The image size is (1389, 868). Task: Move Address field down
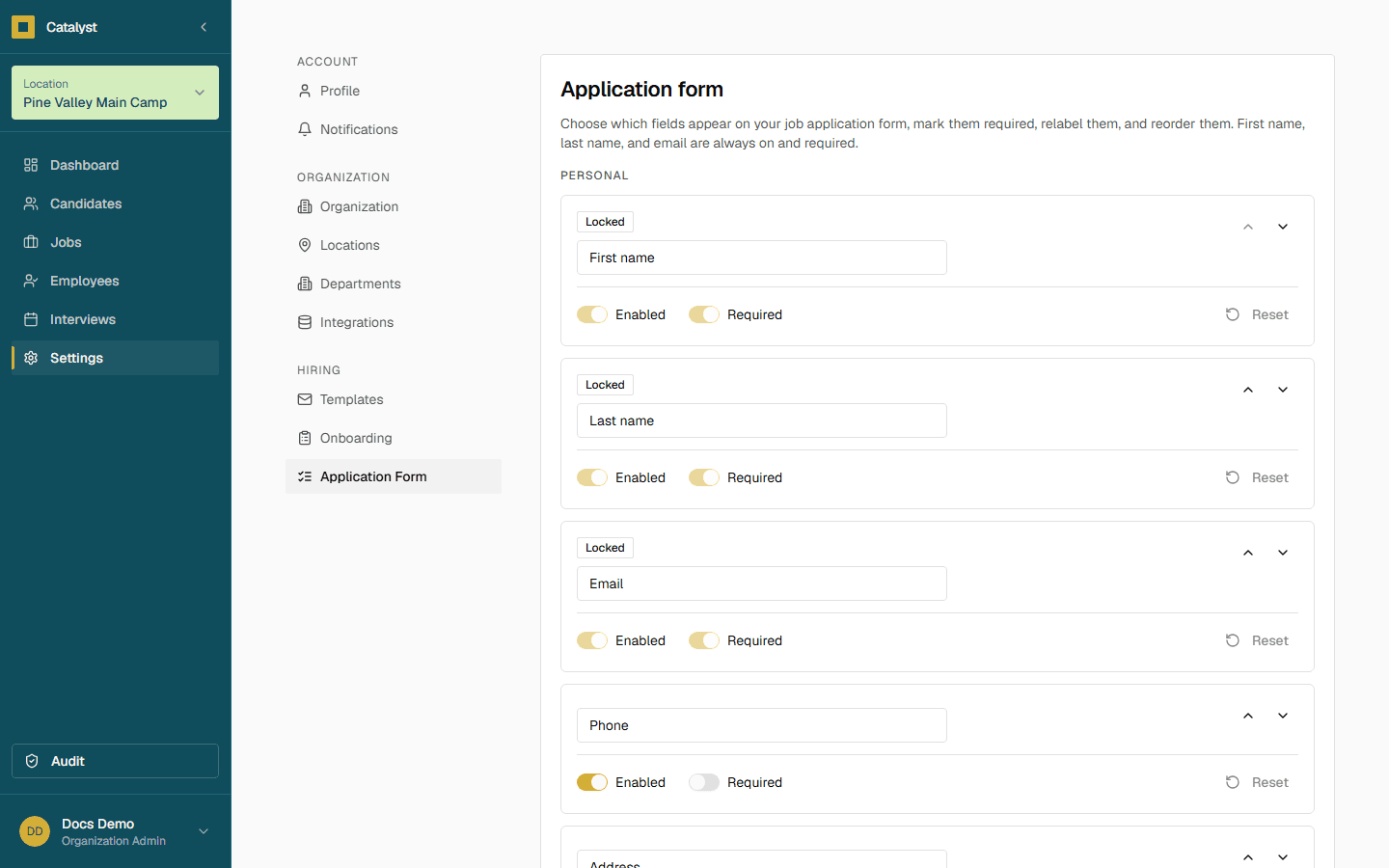coord(1283,857)
